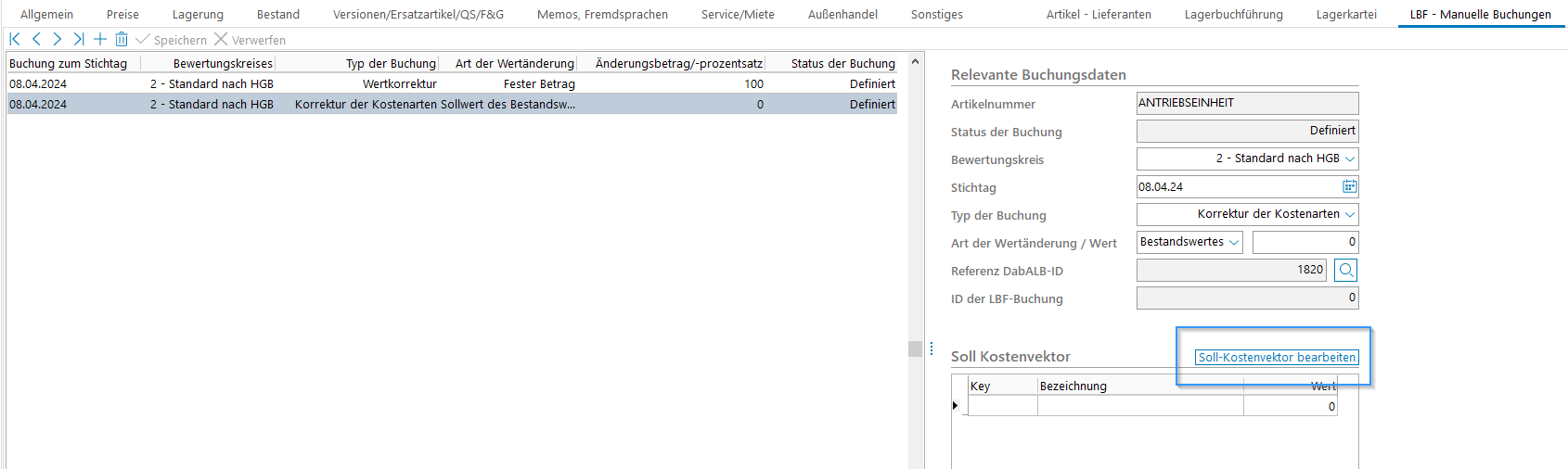Screen dimensions: 1568x469
Task: Add new booking with plus icon
Action: coord(100,39)
